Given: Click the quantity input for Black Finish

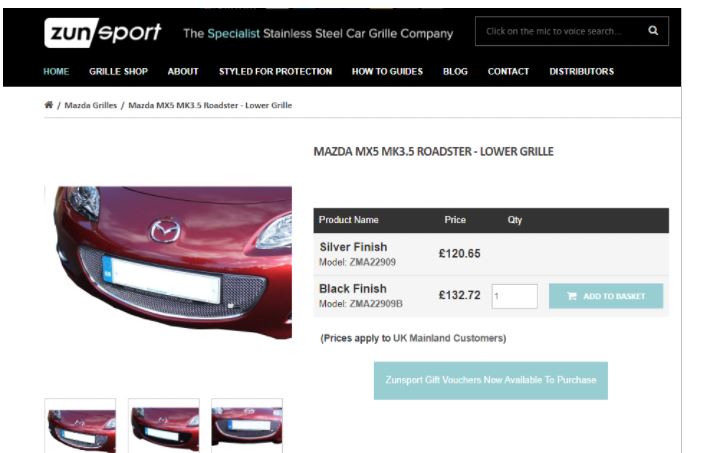Looking at the screenshot, I should click(x=514, y=296).
